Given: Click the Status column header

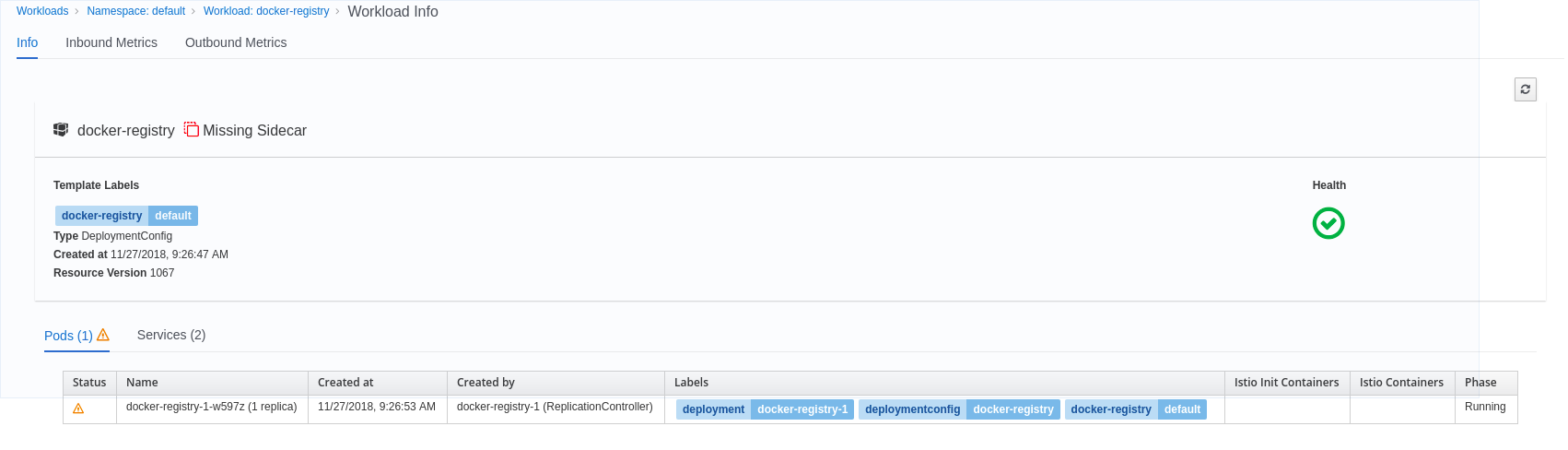Looking at the screenshot, I should tap(89, 383).
